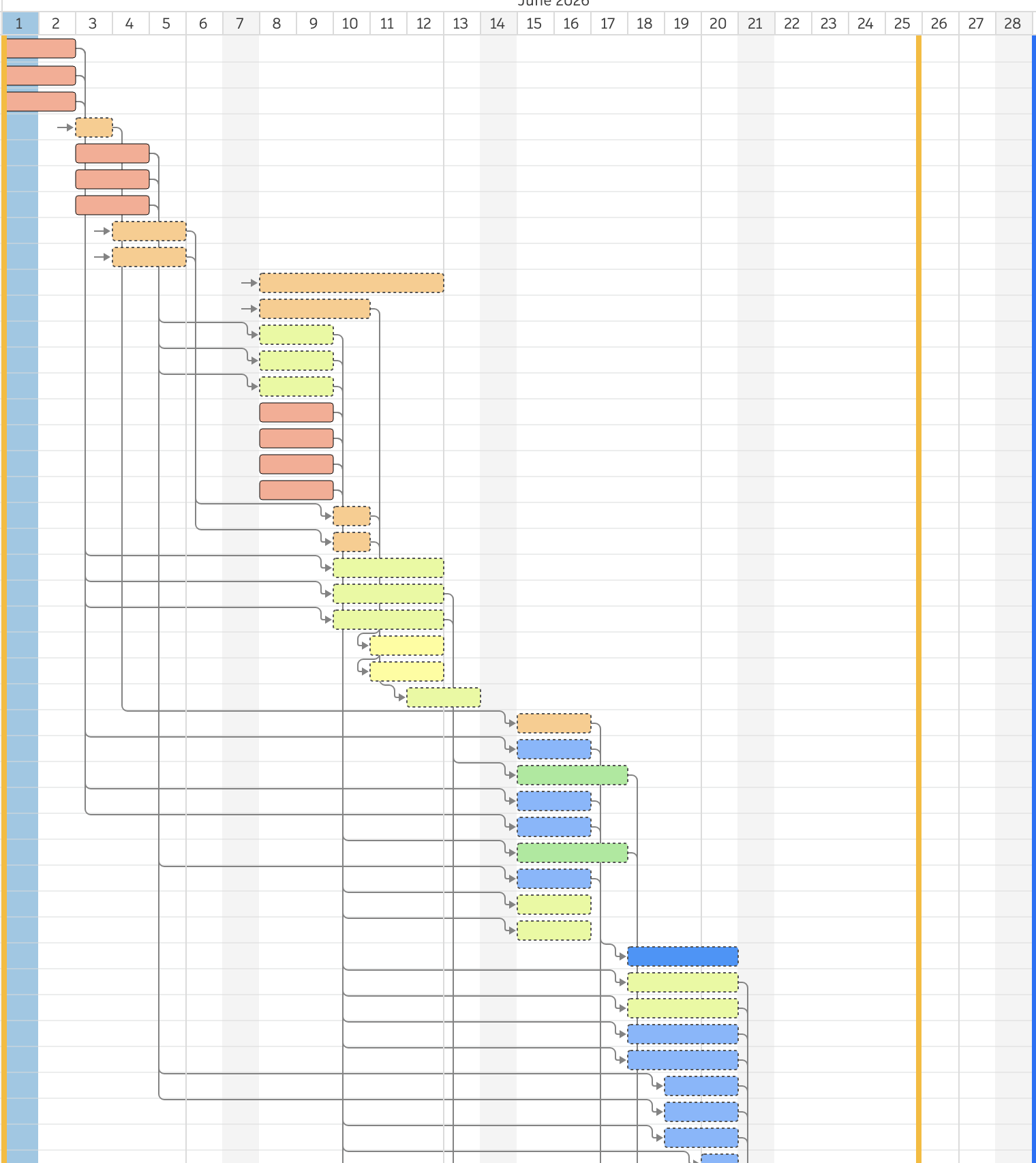
Task: Click day 11 in the timeline header
Action: [388, 24]
